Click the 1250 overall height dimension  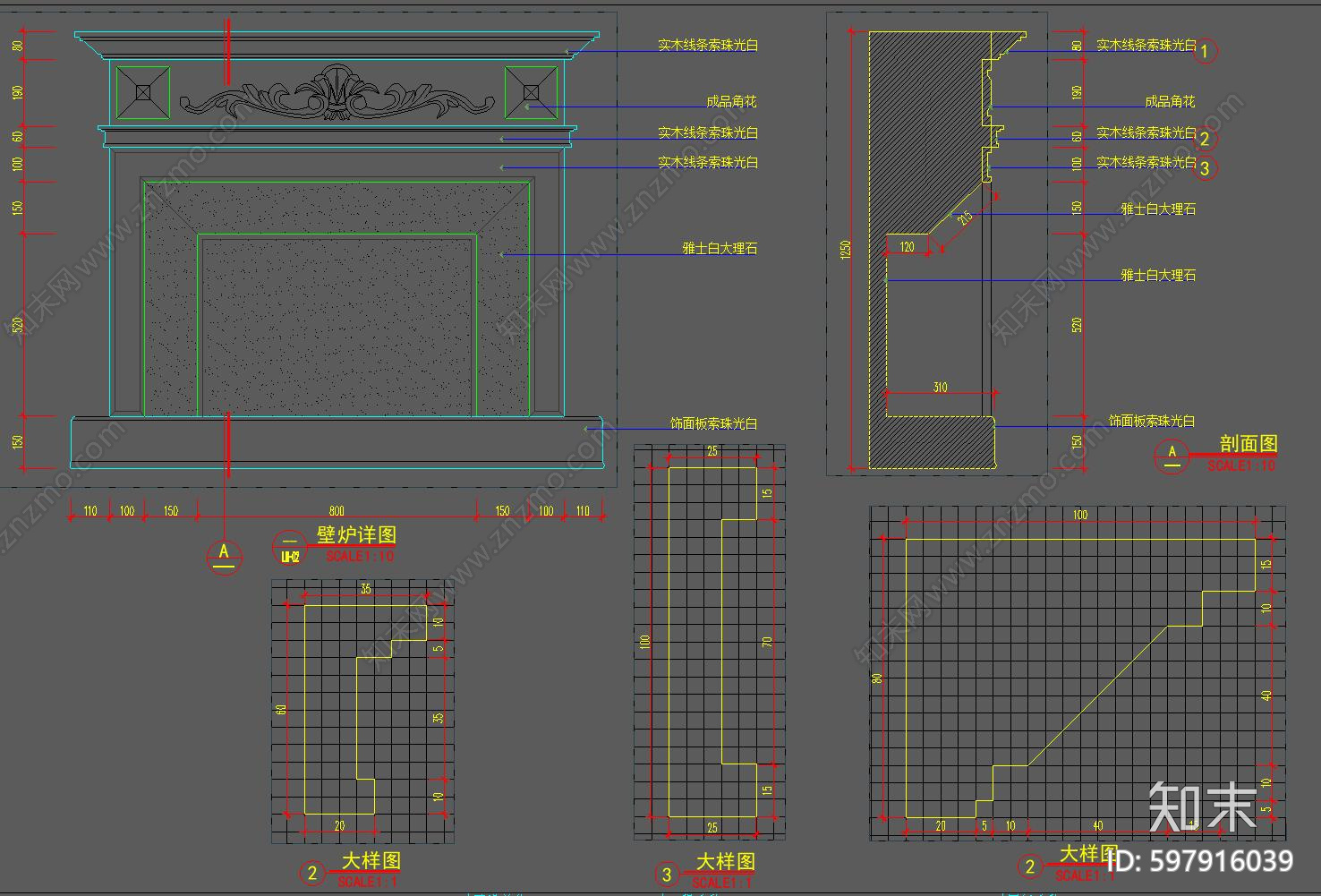click(846, 250)
